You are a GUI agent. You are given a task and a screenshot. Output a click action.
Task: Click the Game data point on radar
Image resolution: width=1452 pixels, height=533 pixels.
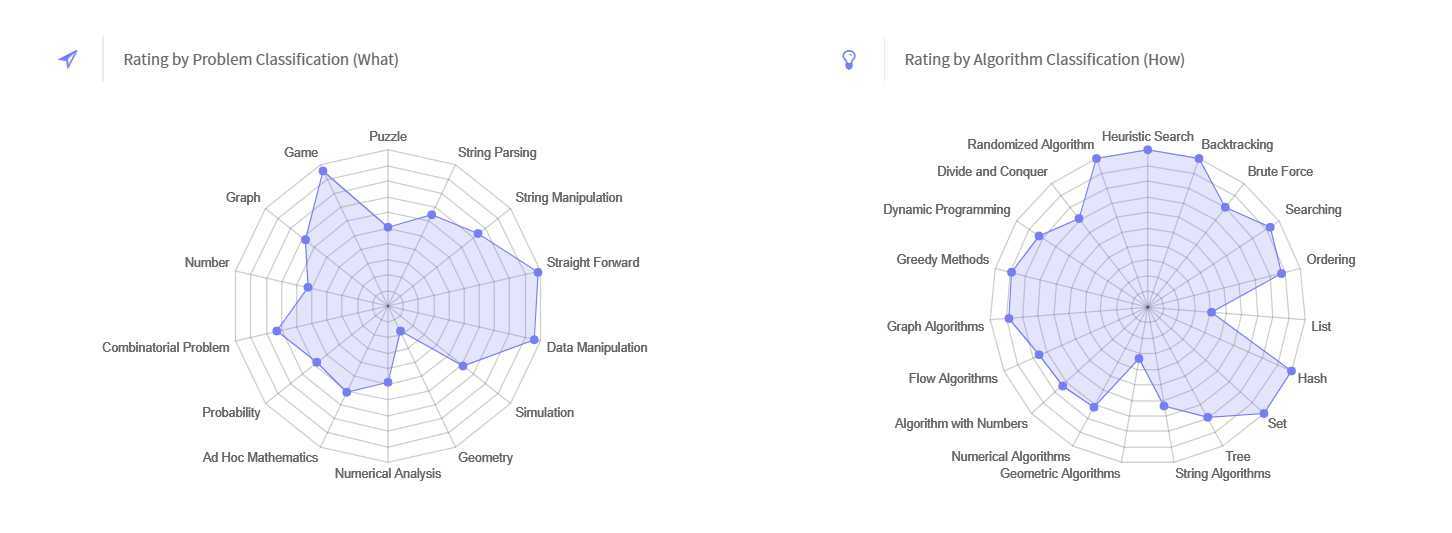pos(322,171)
